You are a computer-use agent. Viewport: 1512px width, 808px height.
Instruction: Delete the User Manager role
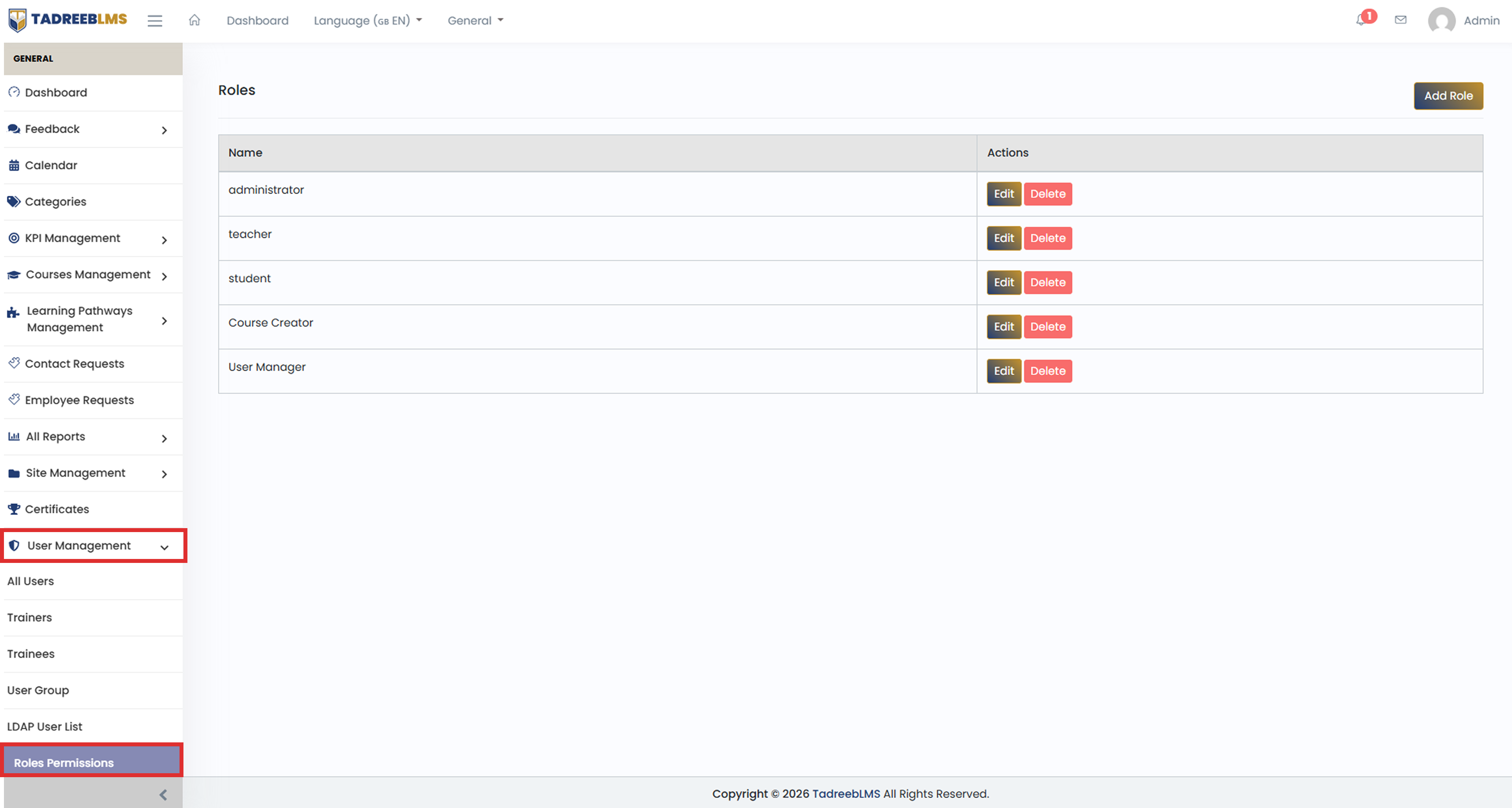(1048, 371)
